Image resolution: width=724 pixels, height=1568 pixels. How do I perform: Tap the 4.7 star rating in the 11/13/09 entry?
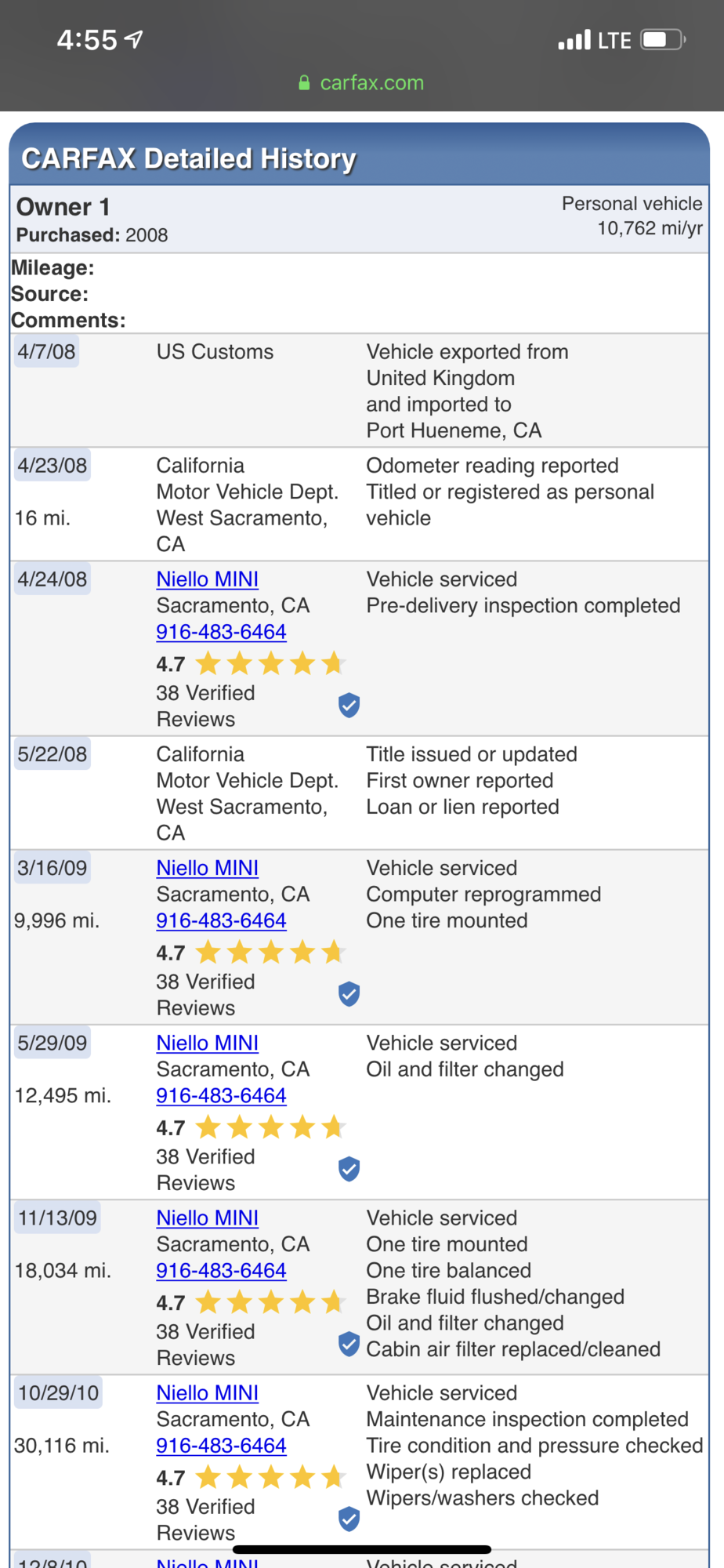(x=251, y=1303)
